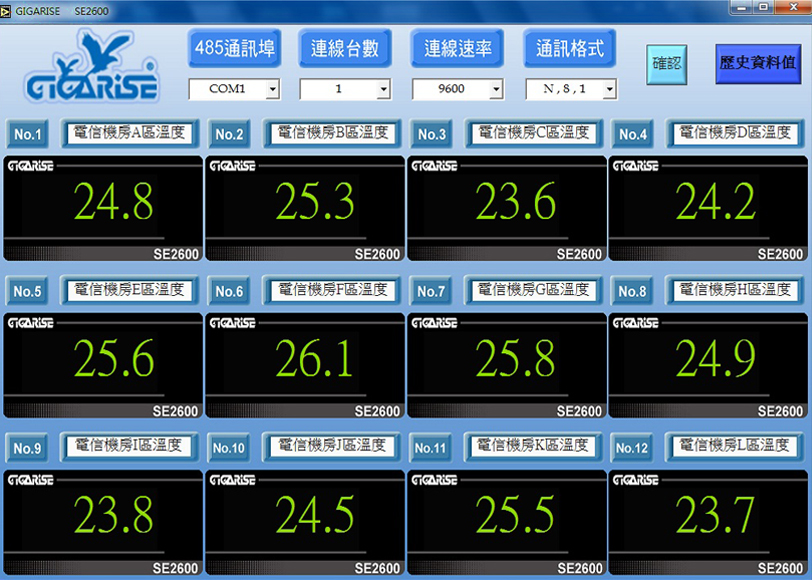The width and height of the screenshot is (812, 580).
Task: Click GIGARISE logo on the No.3 display
Action: point(434,166)
